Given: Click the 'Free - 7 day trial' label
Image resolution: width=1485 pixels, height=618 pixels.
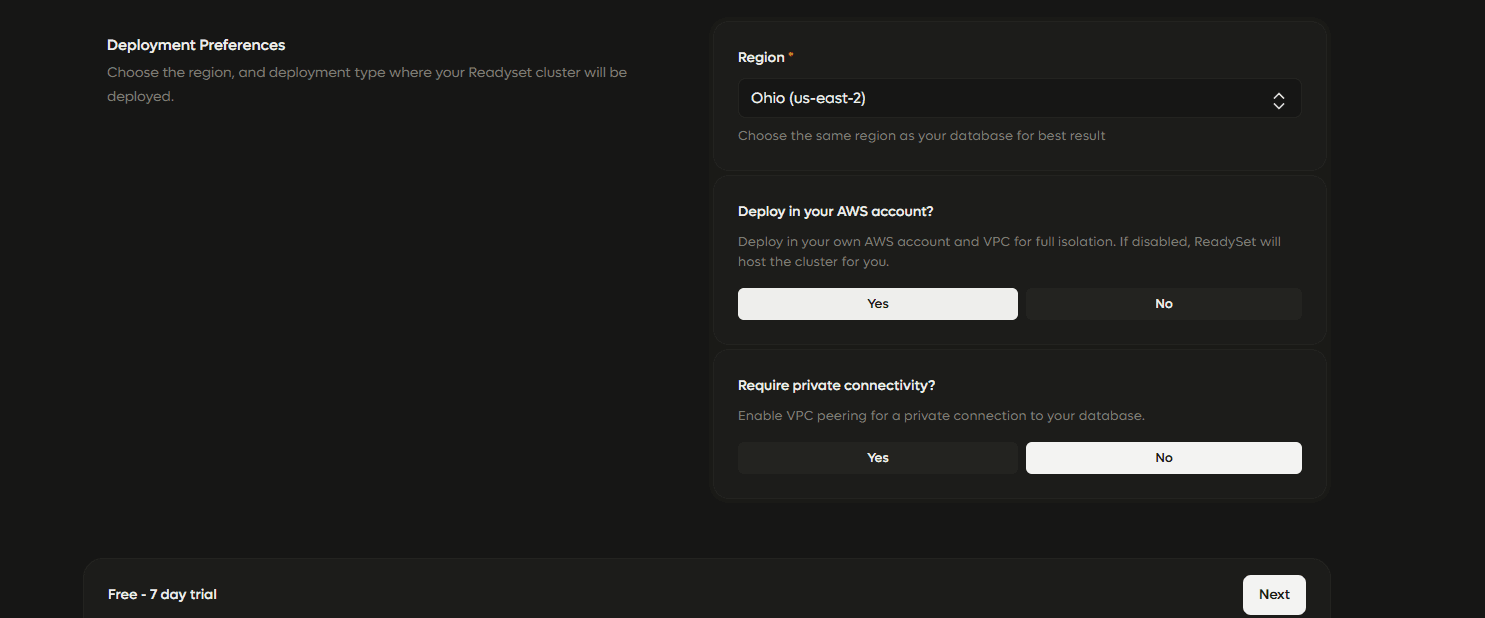Looking at the screenshot, I should click(x=162, y=595).
